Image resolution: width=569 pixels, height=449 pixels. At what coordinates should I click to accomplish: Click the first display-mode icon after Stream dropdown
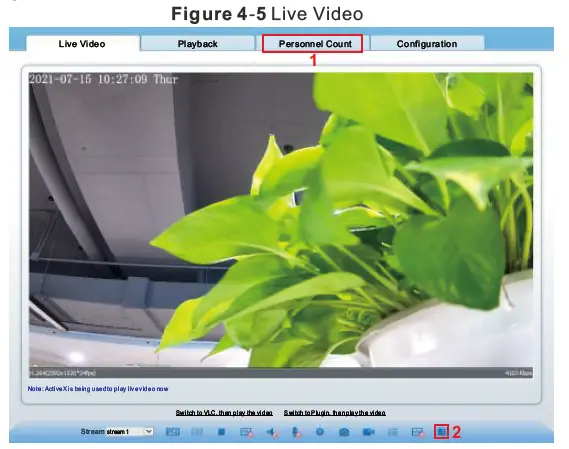click(173, 432)
